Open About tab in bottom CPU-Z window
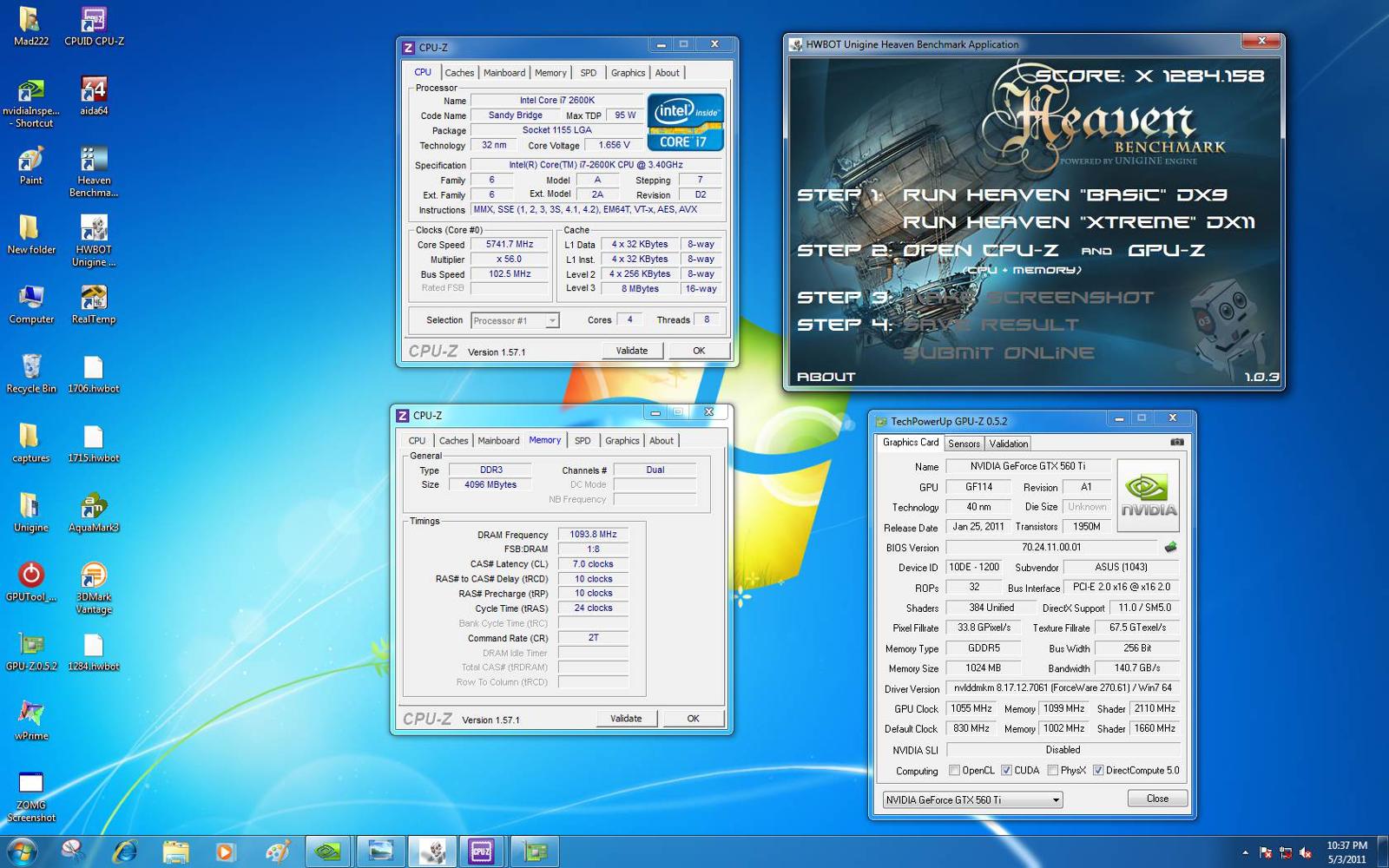 tap(662, 441)
